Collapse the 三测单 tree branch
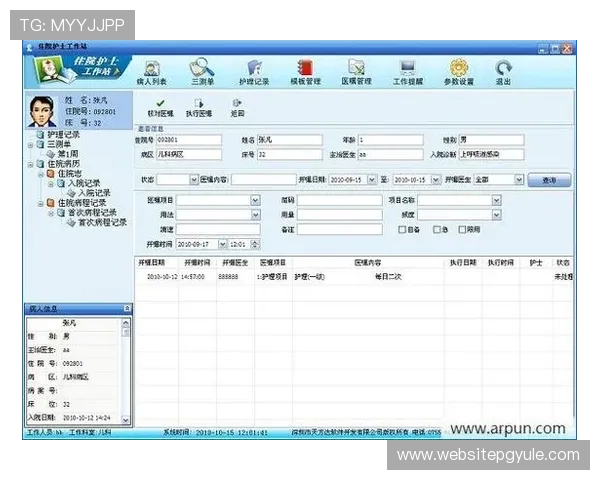The image size is (600, 480). coord(30,145)
